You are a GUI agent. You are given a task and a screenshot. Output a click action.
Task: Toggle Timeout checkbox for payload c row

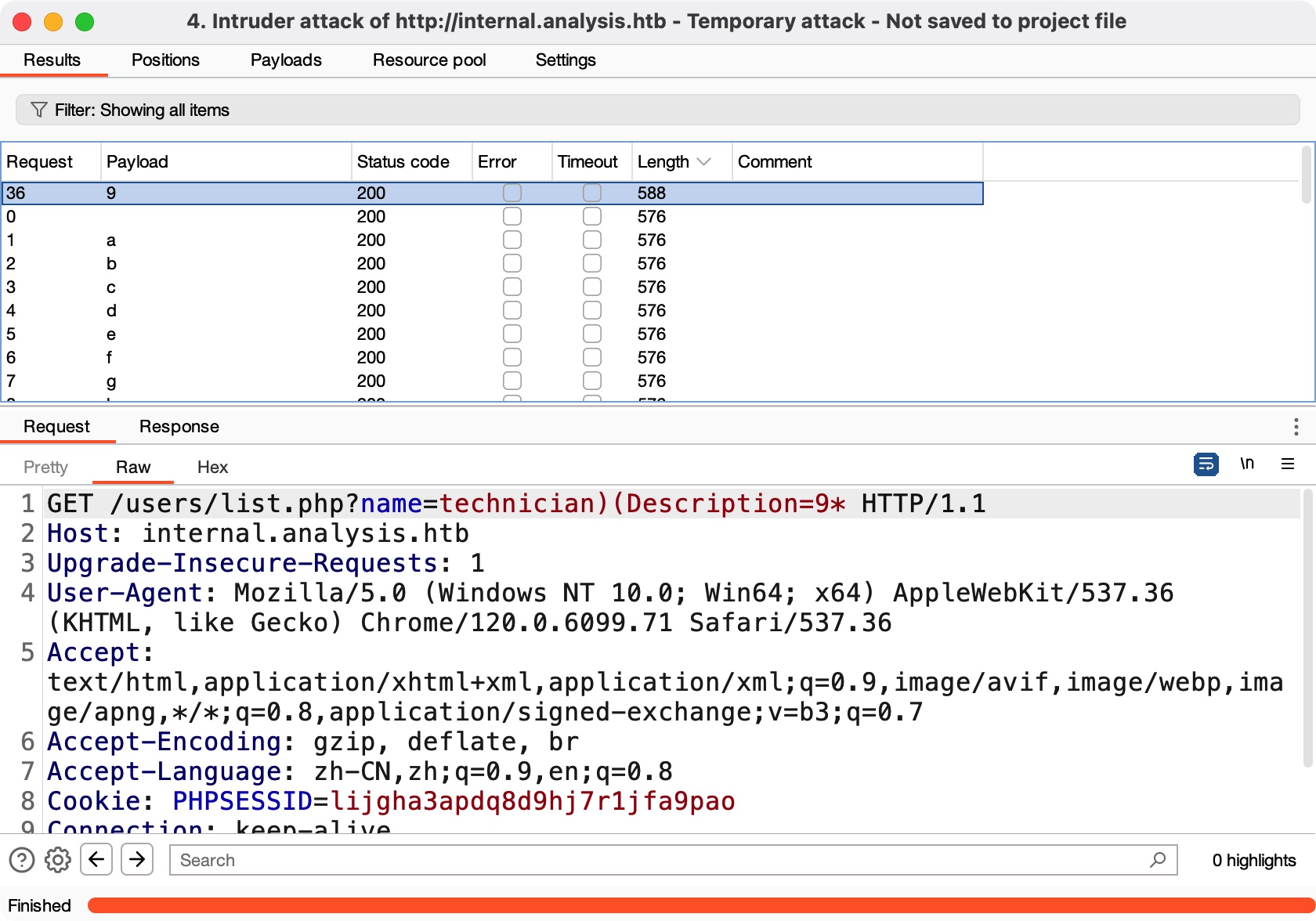[592, 287]
